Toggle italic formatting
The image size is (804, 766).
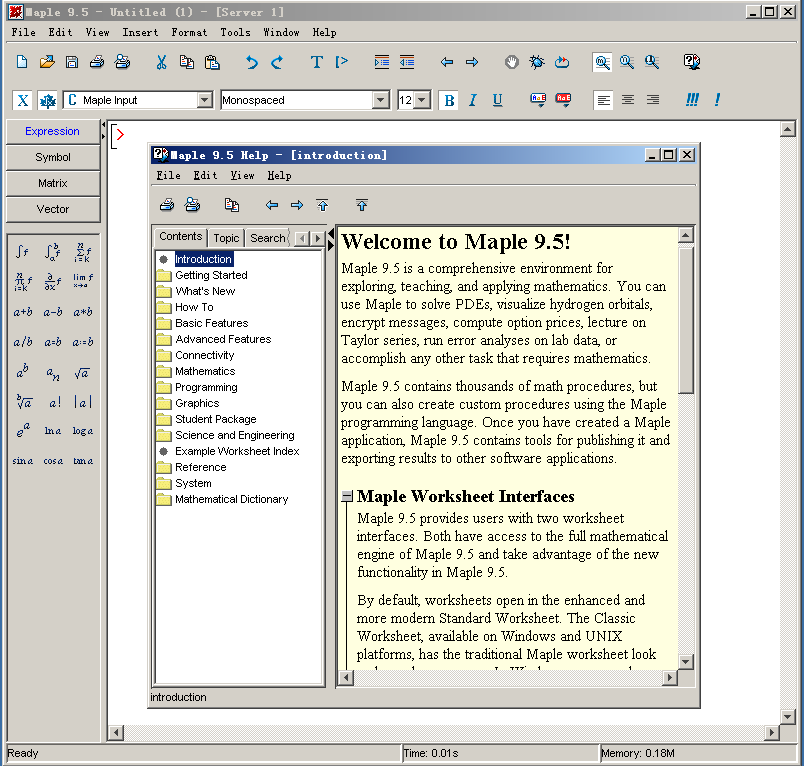coord(473,100)
